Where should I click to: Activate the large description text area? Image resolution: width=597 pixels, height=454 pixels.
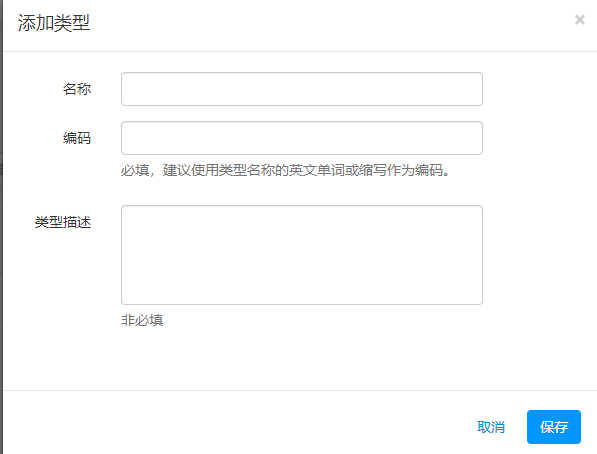302,255
